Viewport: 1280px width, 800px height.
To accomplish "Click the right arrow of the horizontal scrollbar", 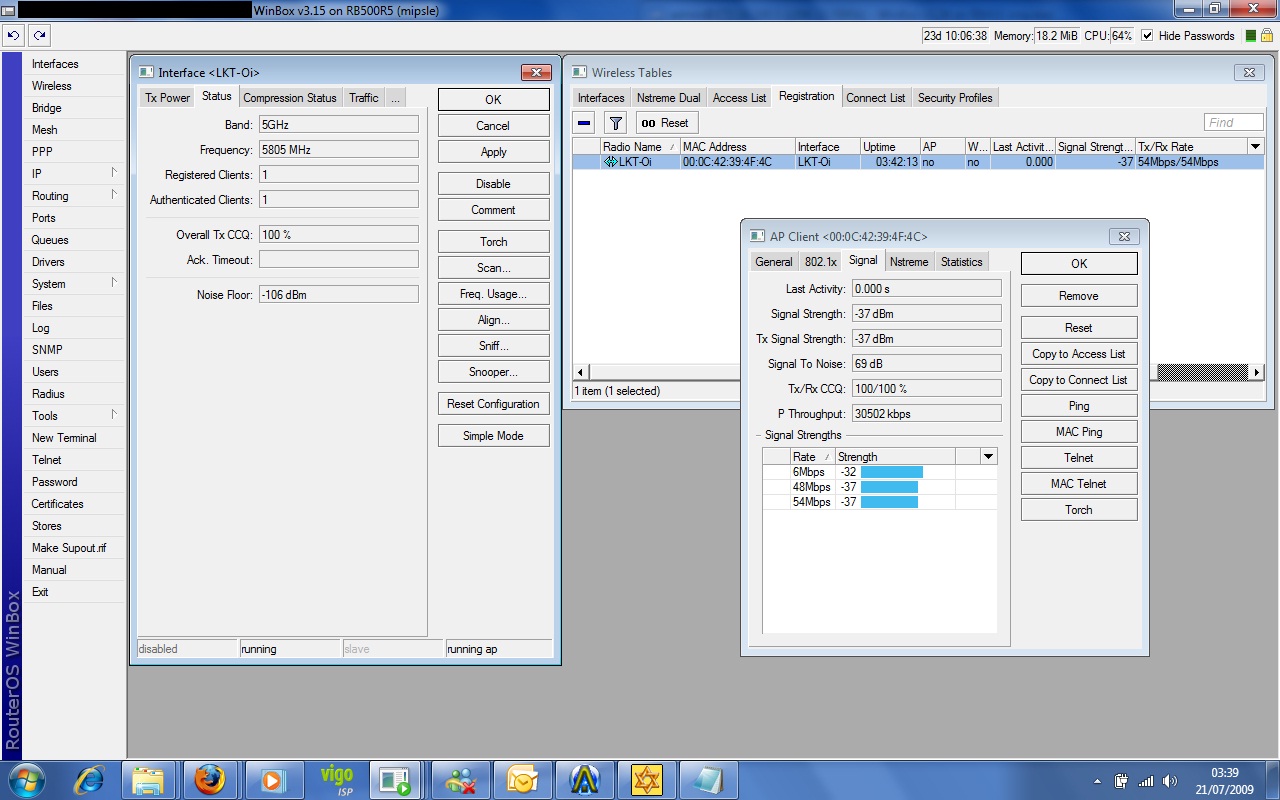I will click(x=1257, y=372).
